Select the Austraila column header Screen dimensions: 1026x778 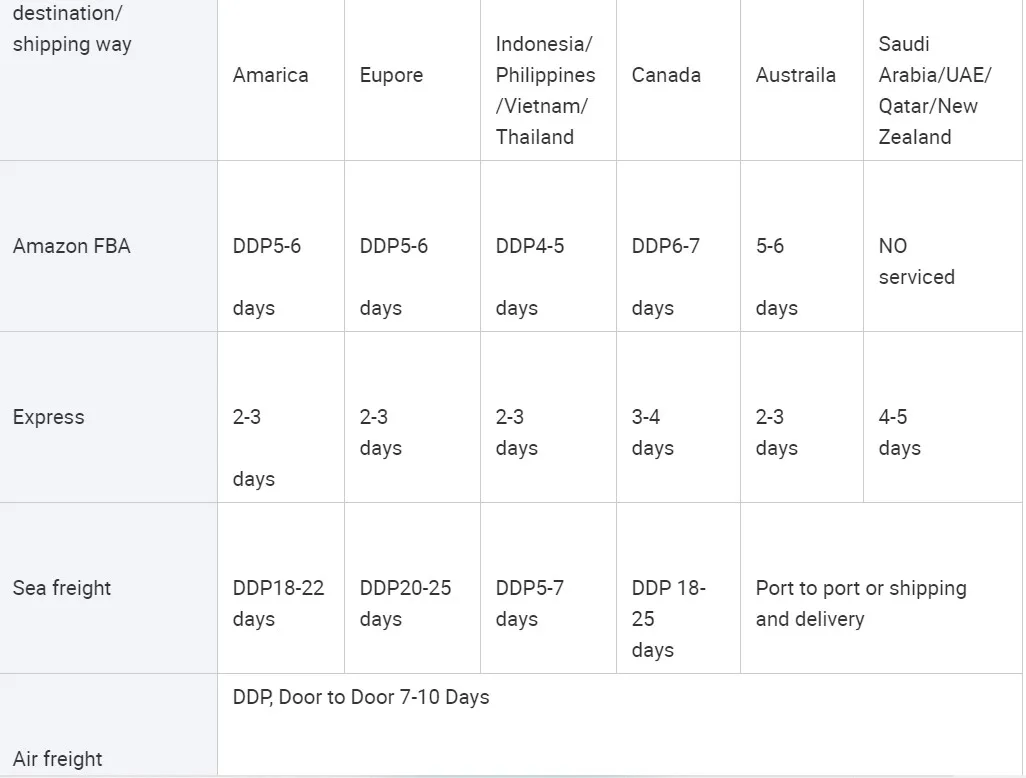tap(802, 80)
